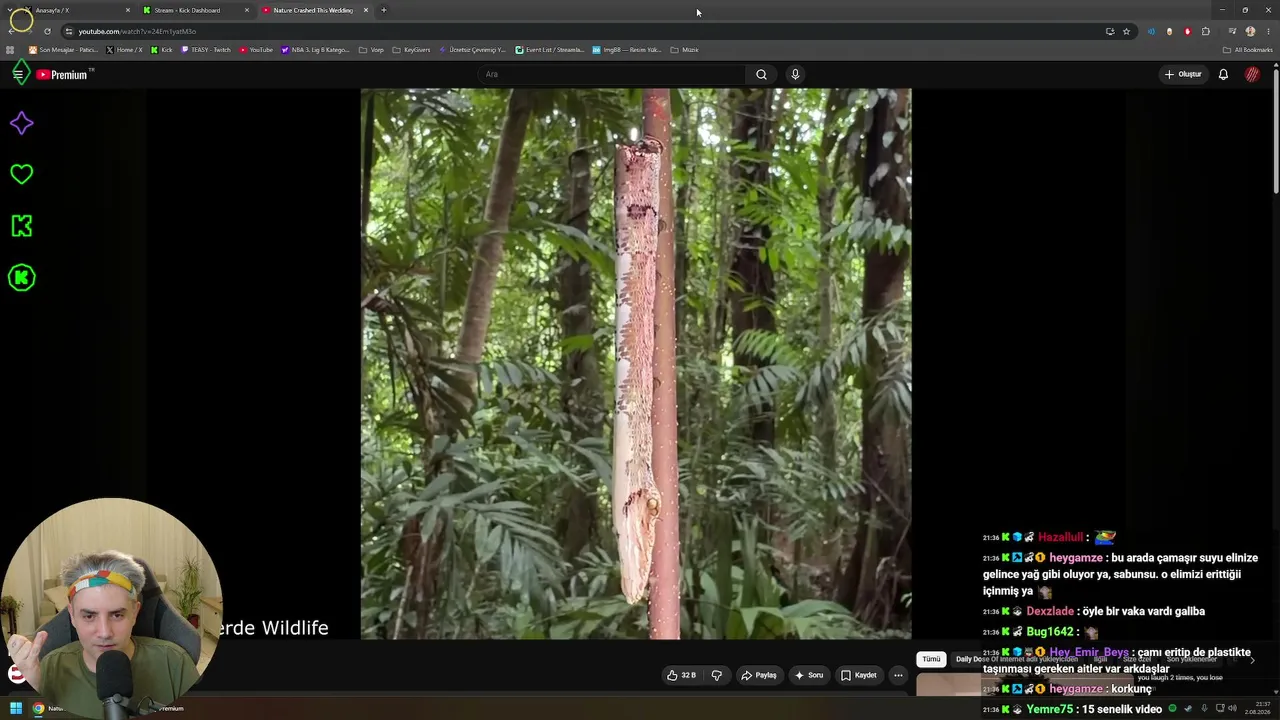Open a new browser tab
The image size is (1280, 720).
383,10
